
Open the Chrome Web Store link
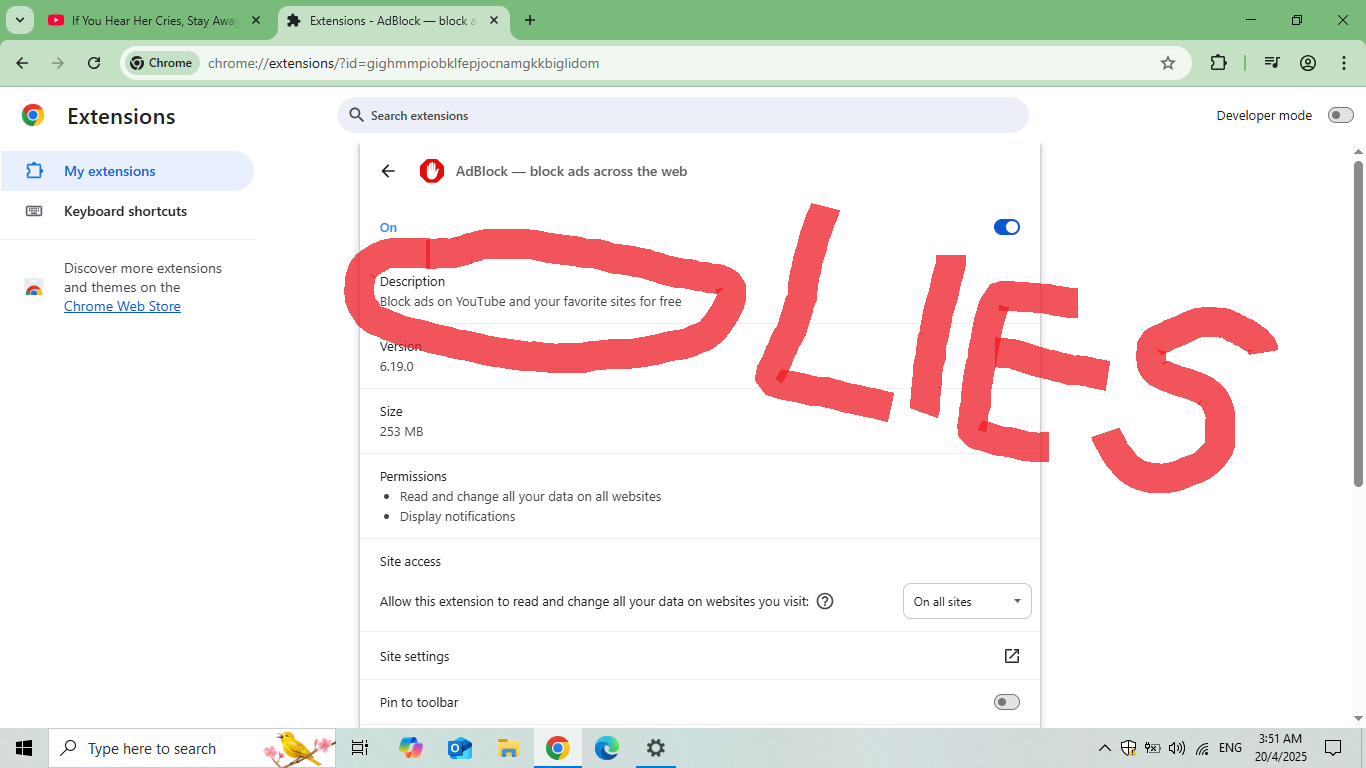pos(122,306)
